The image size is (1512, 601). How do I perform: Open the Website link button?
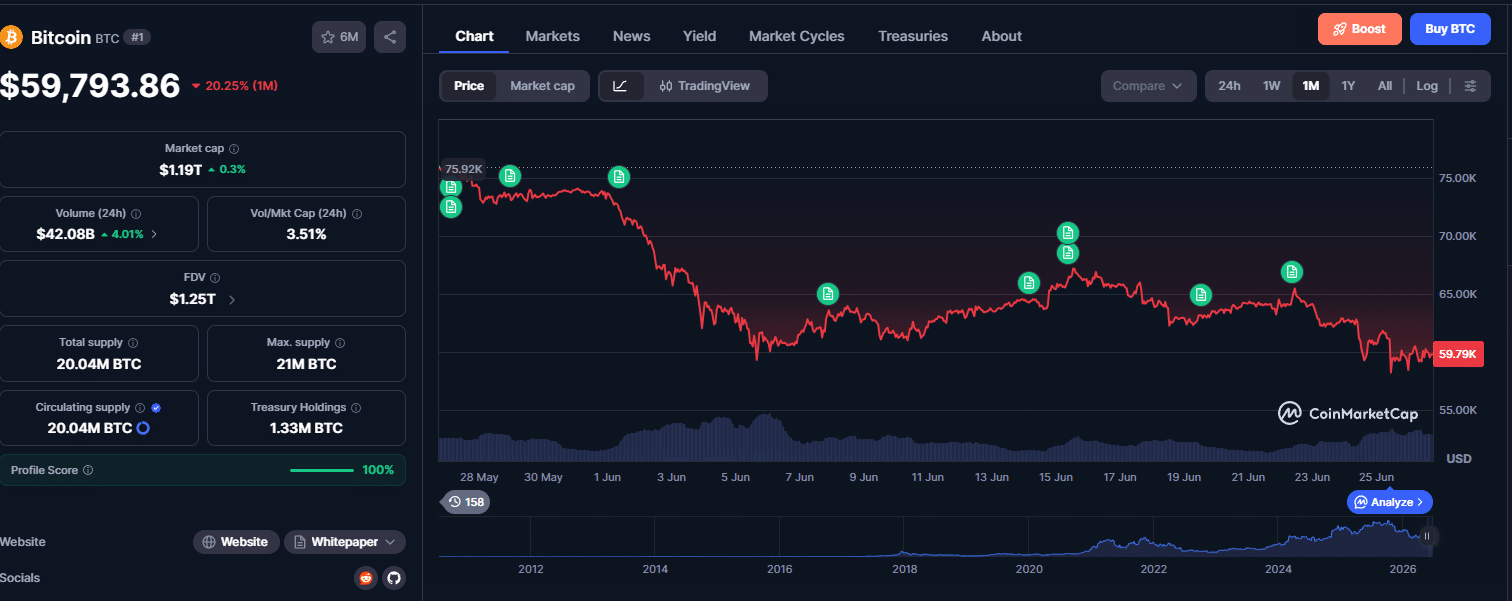pyautogui.click(x=236, y=542)
